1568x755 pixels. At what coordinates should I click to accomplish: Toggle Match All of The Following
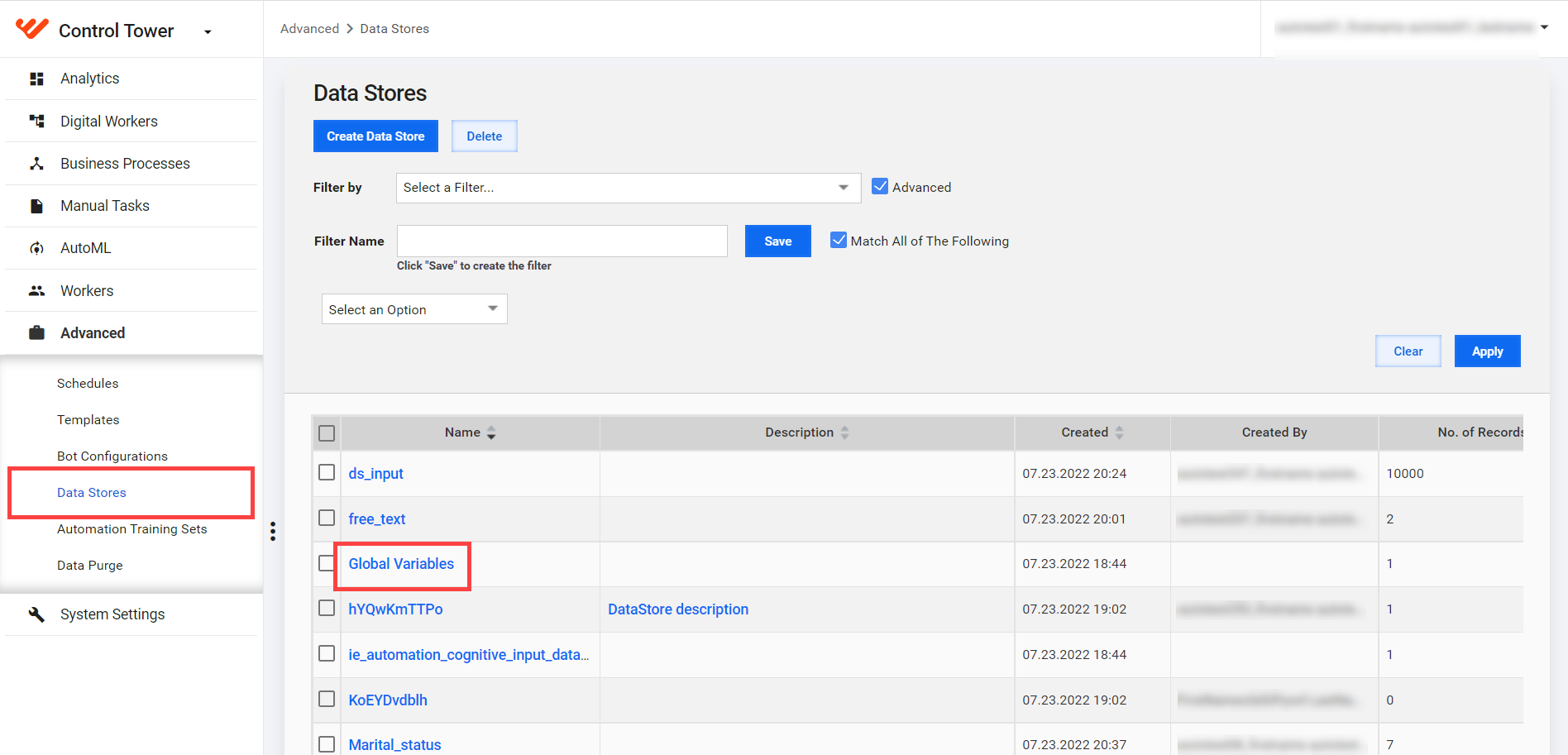839,241
